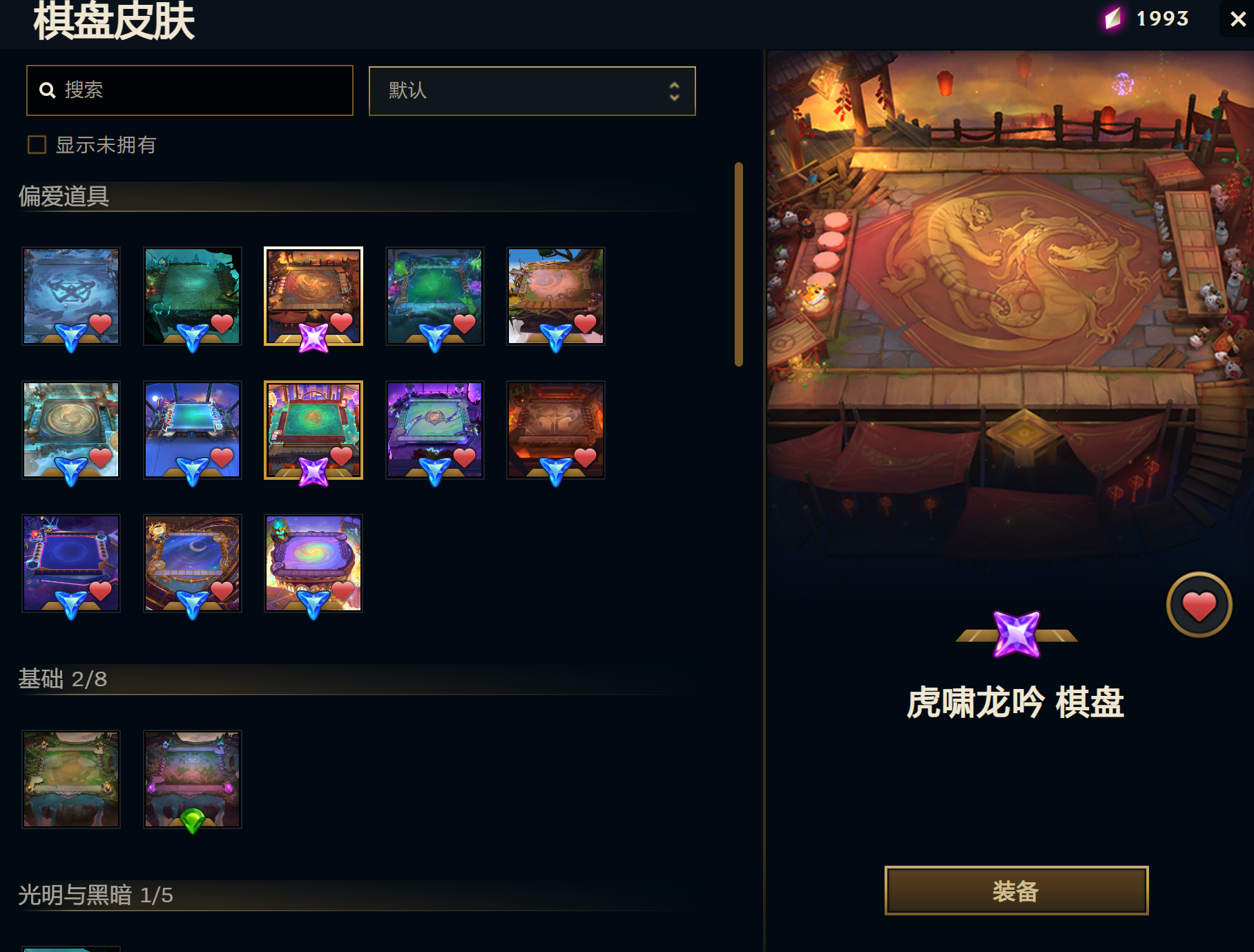Click the vertical scrollbar of the arena list

click(x=739, y=264)
